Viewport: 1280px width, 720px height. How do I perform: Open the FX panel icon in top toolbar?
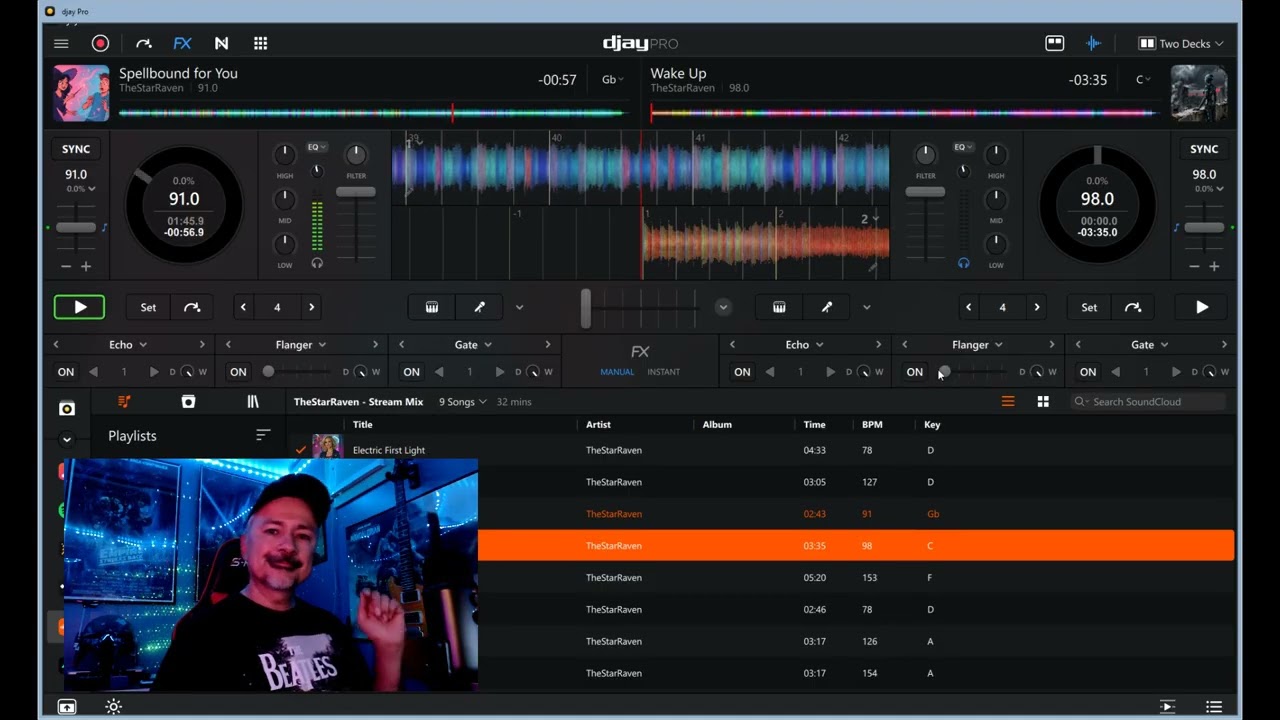[182, 43]
